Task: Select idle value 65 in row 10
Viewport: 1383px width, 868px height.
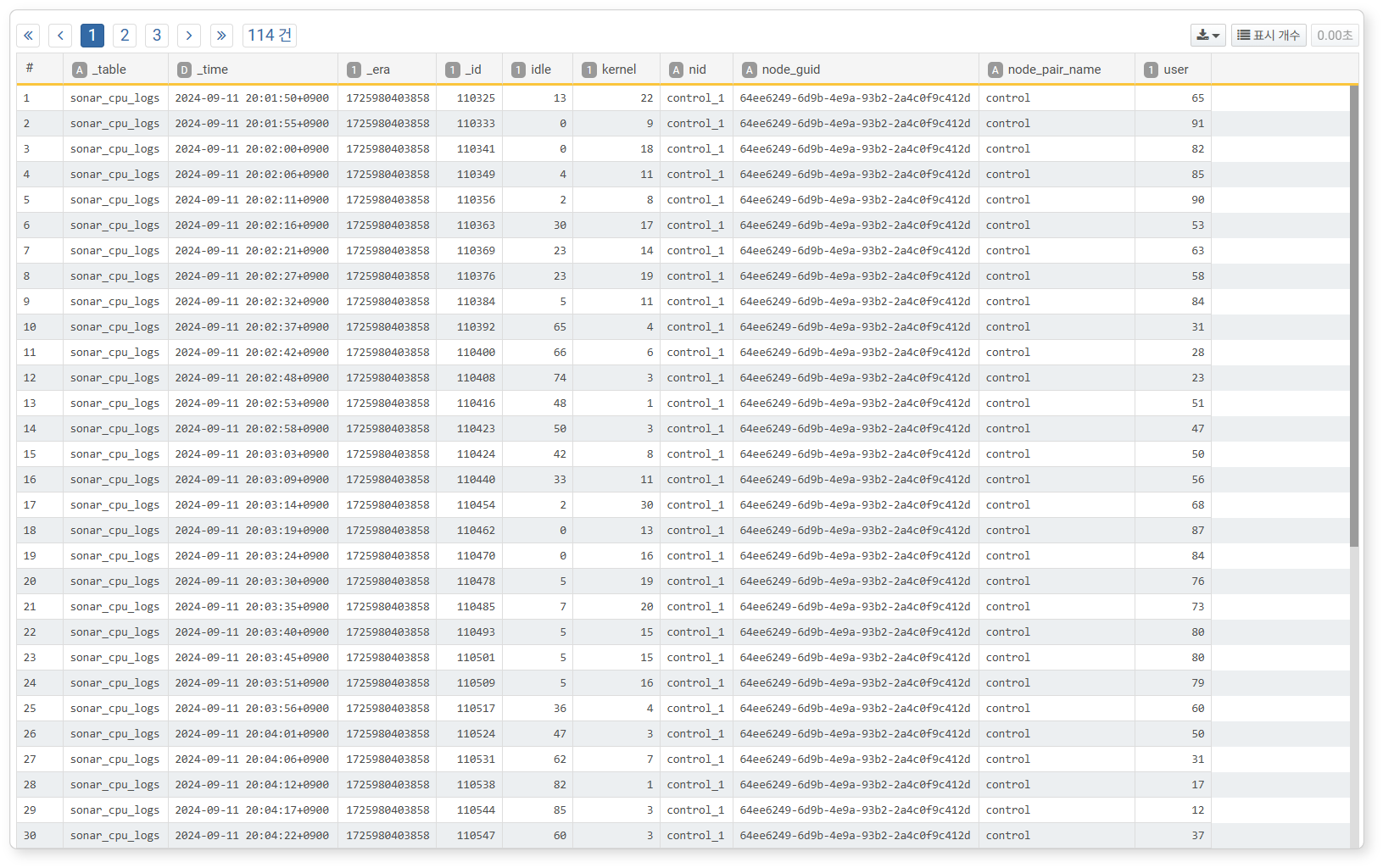Action: click(x=560, y=327)
